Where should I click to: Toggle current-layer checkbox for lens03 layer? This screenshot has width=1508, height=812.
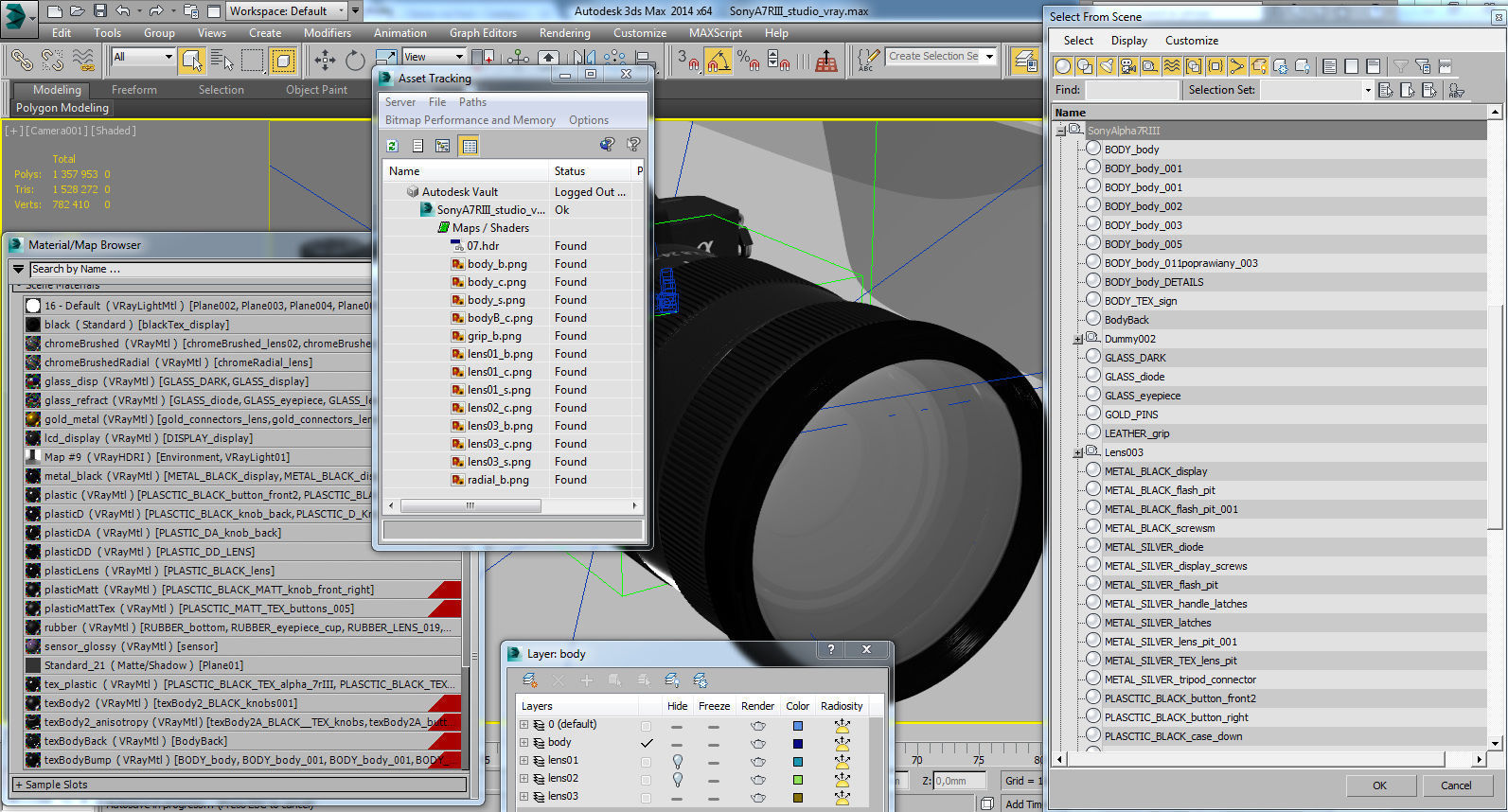[x=646, y=797]
